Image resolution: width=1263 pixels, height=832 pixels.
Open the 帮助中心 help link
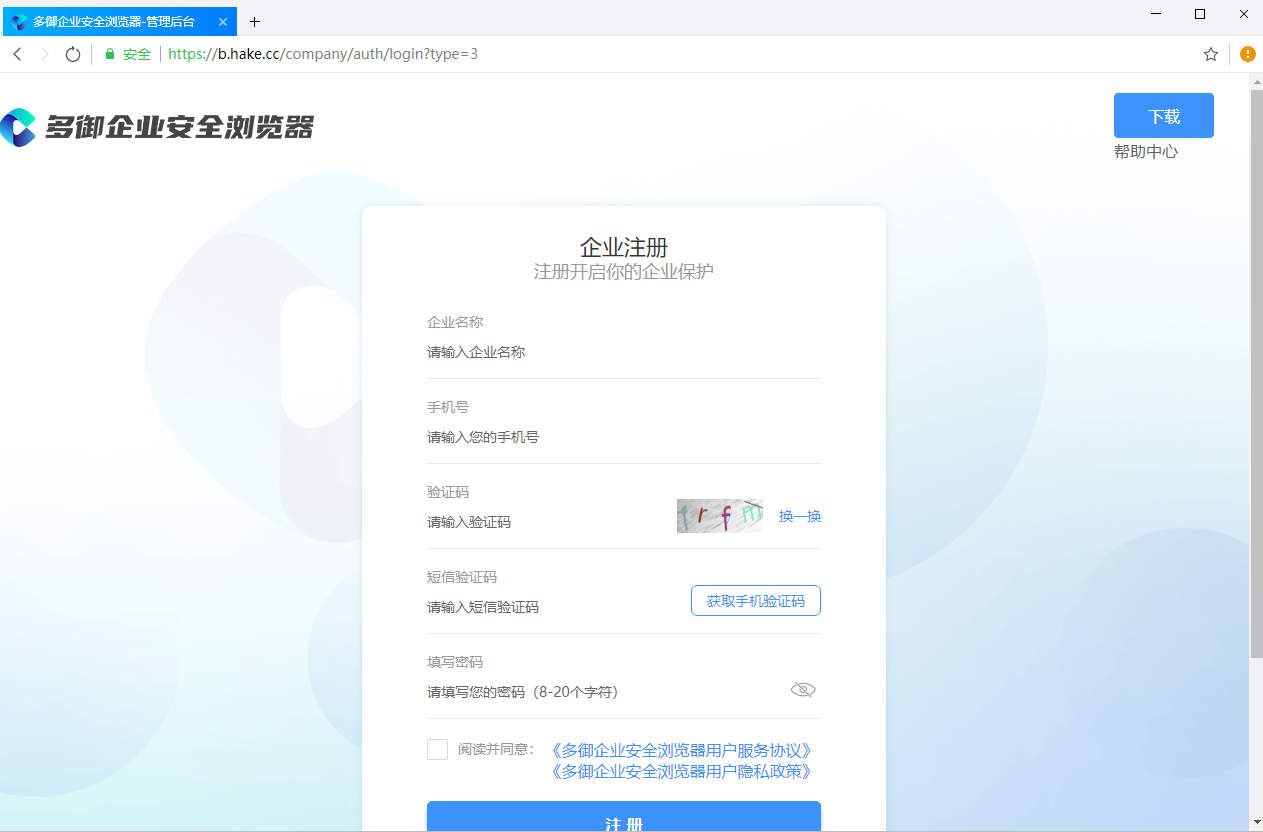pos(1146,152)
